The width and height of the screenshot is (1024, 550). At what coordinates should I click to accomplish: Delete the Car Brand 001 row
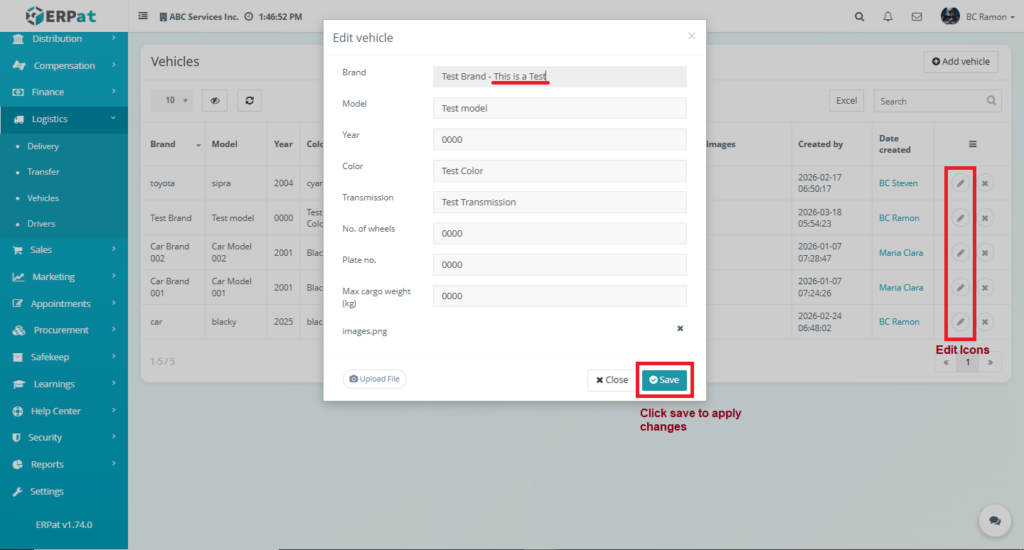coord(985,287)
